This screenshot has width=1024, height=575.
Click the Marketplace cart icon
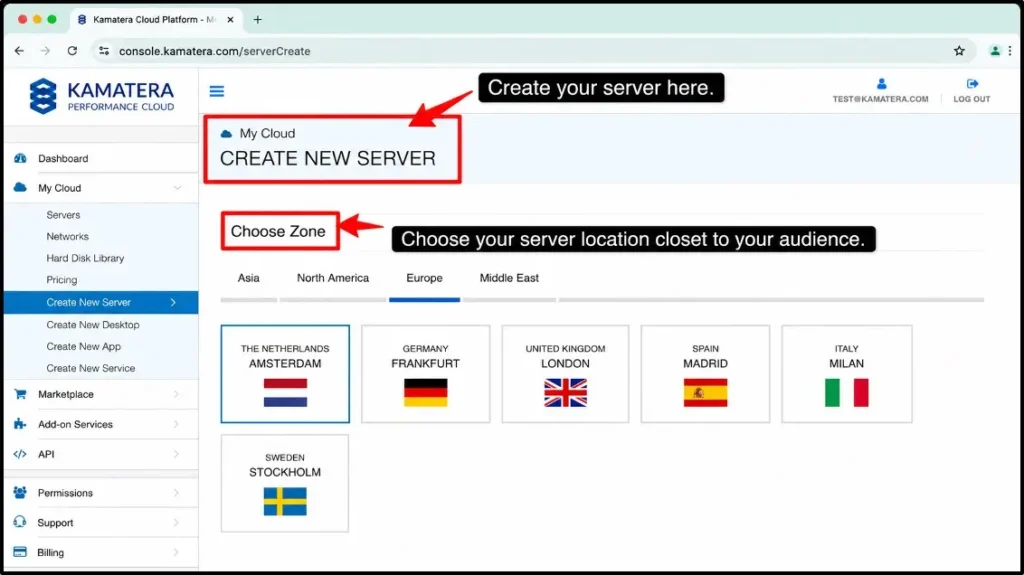point(20,394)
